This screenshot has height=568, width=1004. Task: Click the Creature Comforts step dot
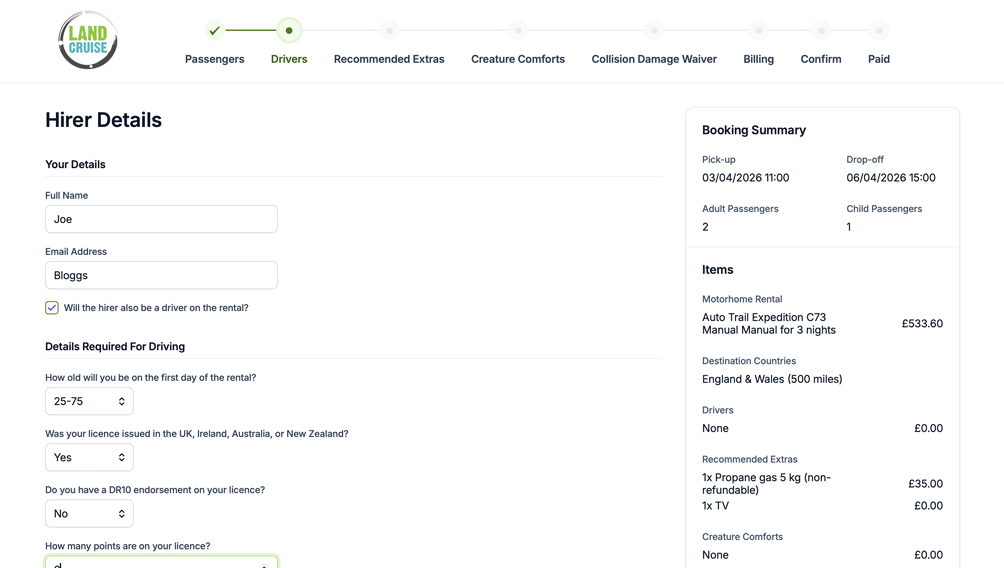517,30
